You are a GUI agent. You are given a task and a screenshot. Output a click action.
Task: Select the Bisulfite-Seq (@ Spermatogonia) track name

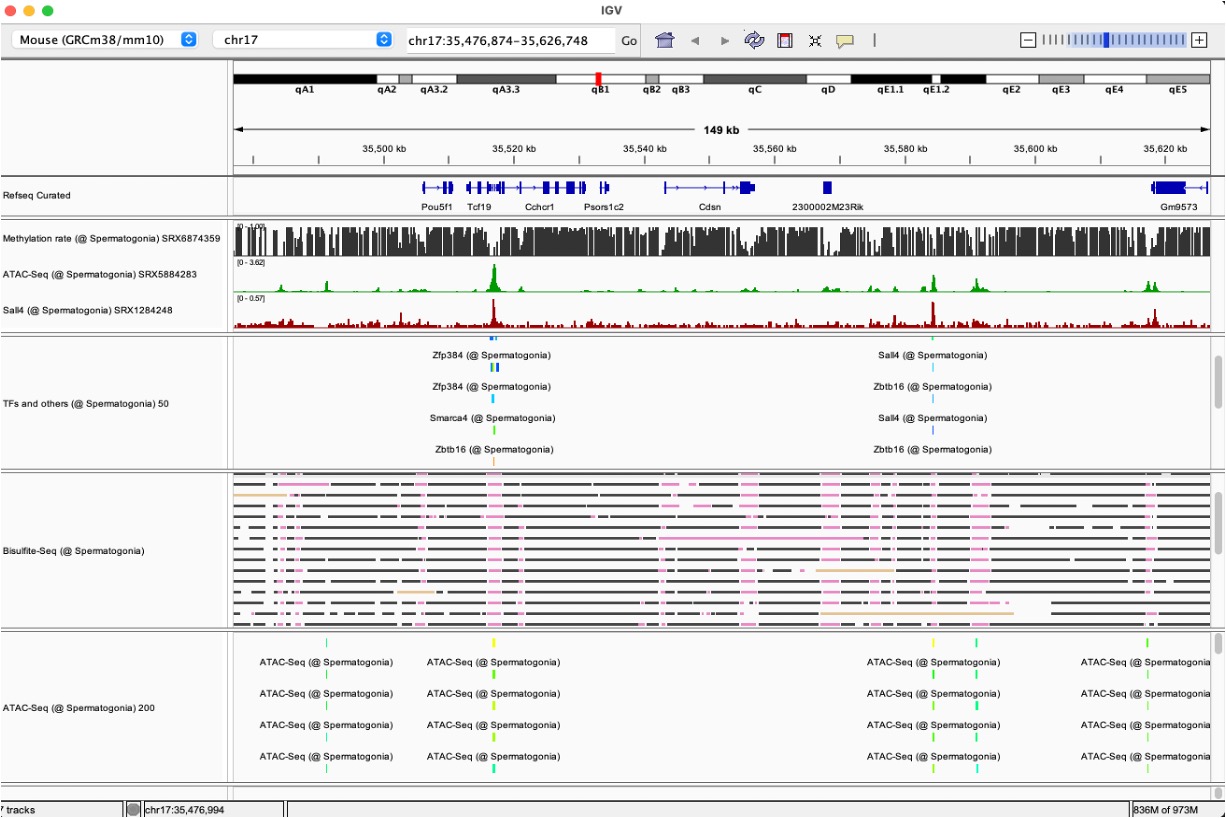(73, 551)
